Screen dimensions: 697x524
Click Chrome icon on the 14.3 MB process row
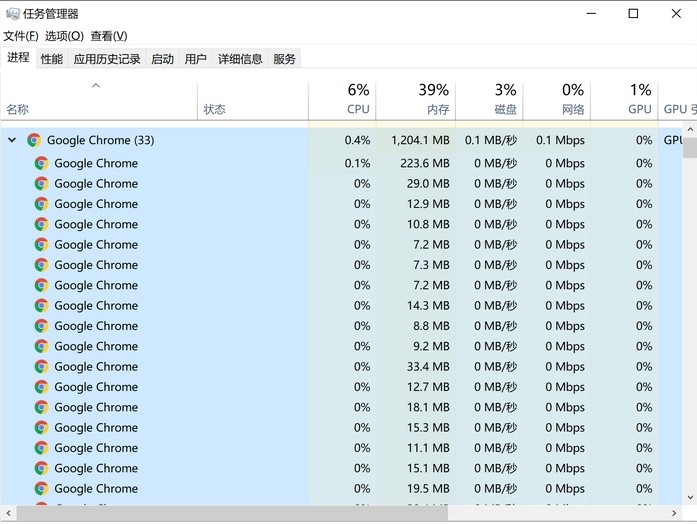[x=41, y=306]
